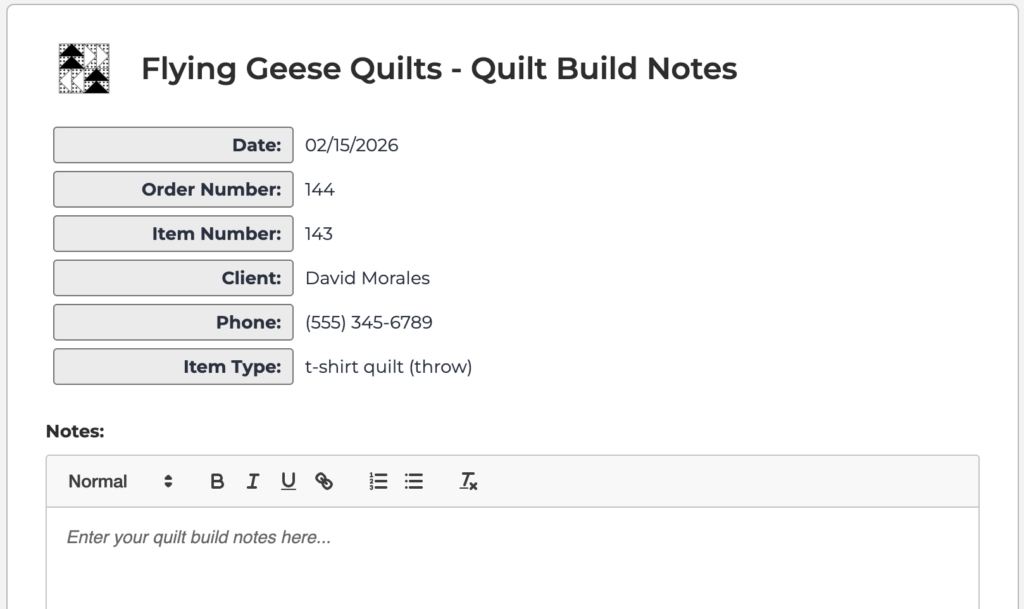Insert a link using the chain icon
1024x609 pixels.
coord(324,481)
